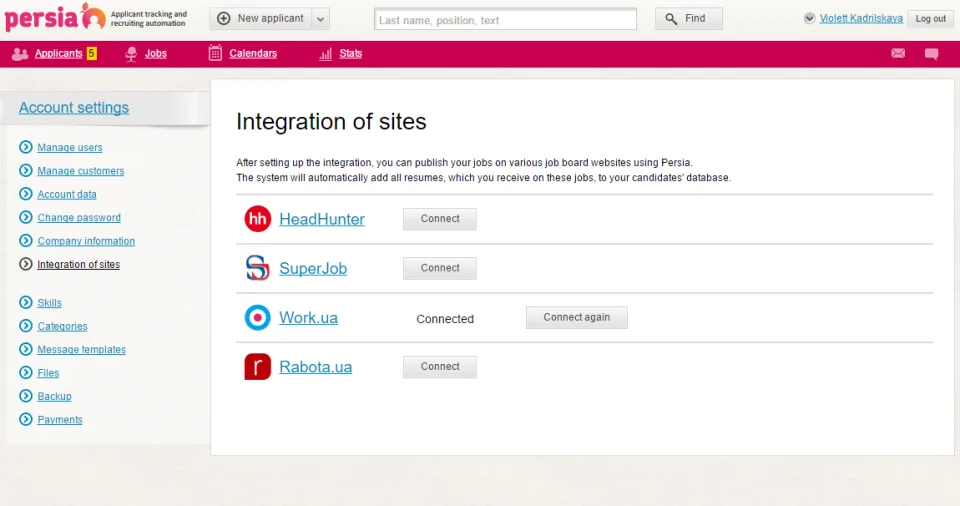Click the Rabota.ua logo icon
The image size is (960, 506).
tap(258, 366)
